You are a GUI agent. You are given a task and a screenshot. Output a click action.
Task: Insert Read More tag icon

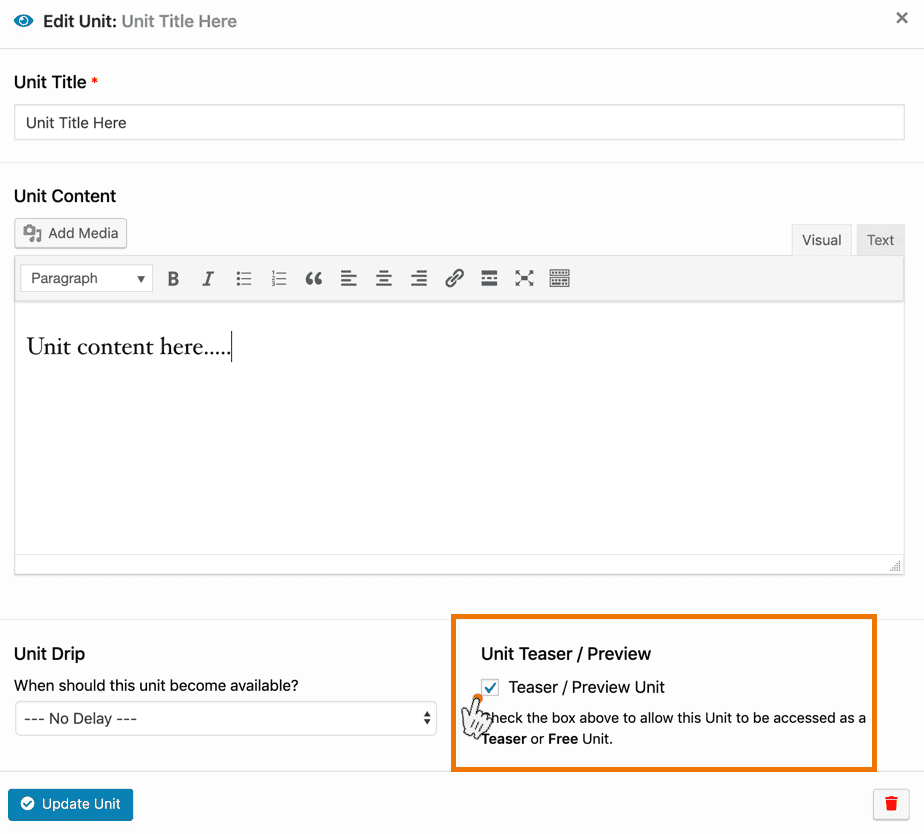[489, 278]
